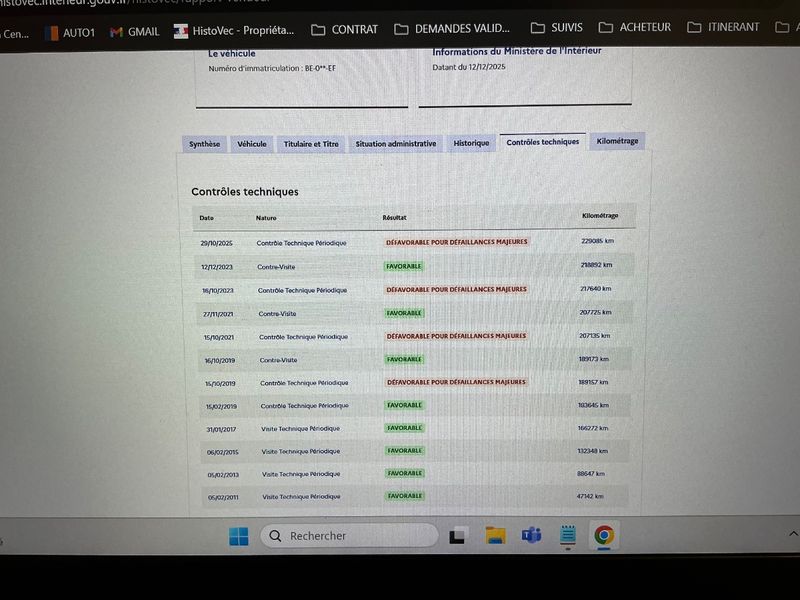Select DÉFAVORABLE result for 16/10/2023
This screenshot has width=800, height=600.
tap(457, 289)
